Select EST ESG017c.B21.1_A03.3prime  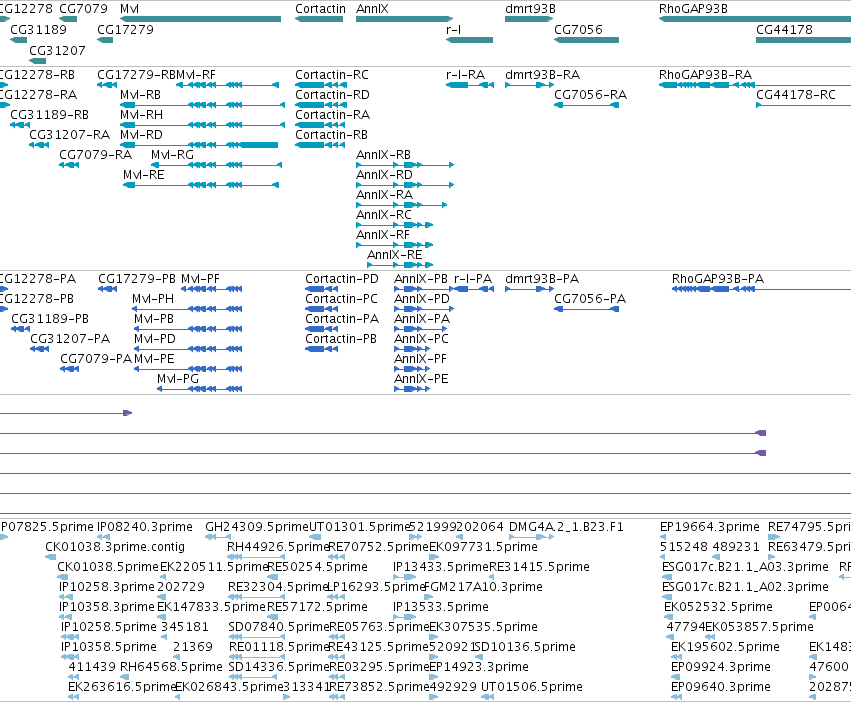tap(745, 567)
